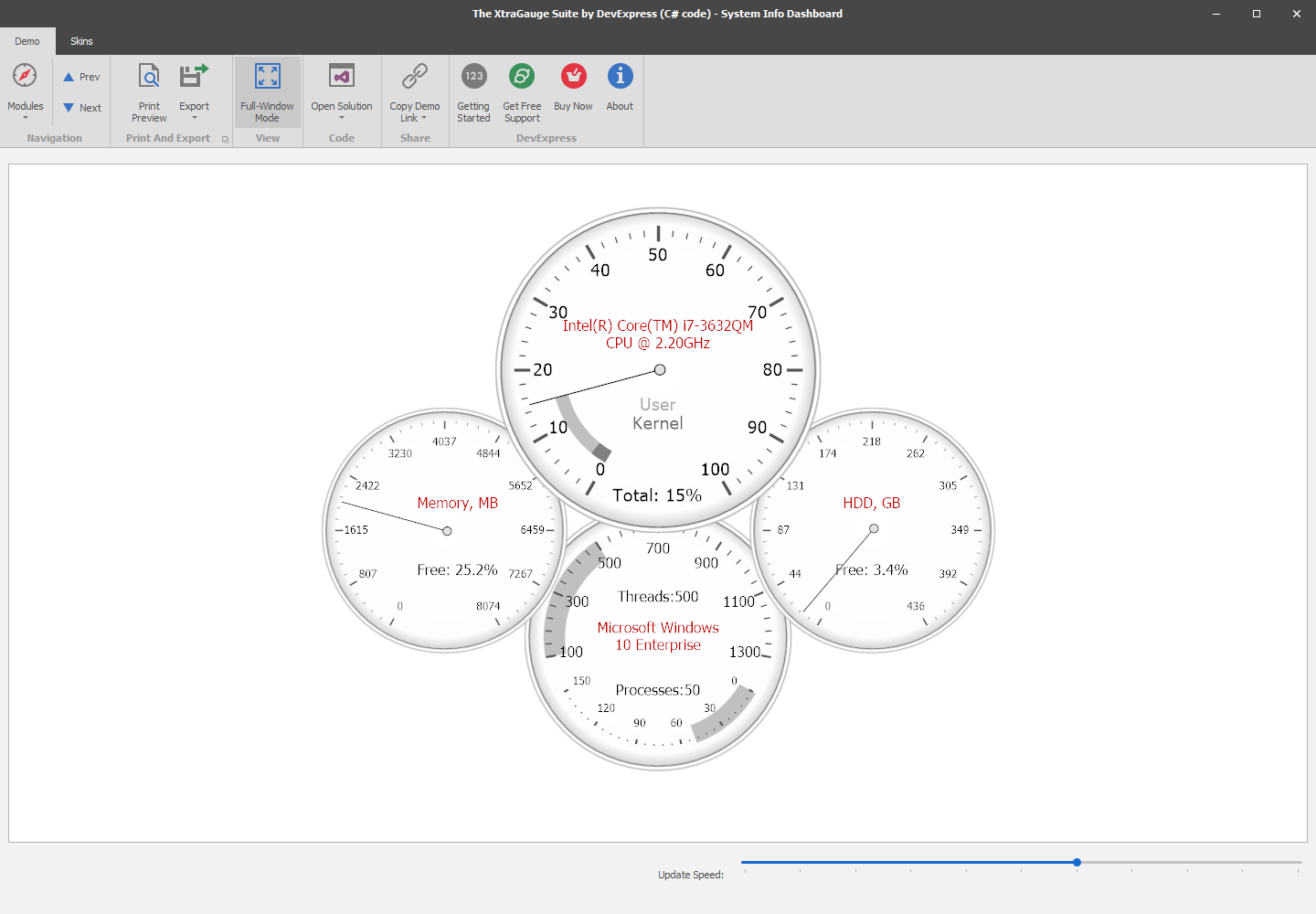Click the Get Free Support icon

coord(522,77)
